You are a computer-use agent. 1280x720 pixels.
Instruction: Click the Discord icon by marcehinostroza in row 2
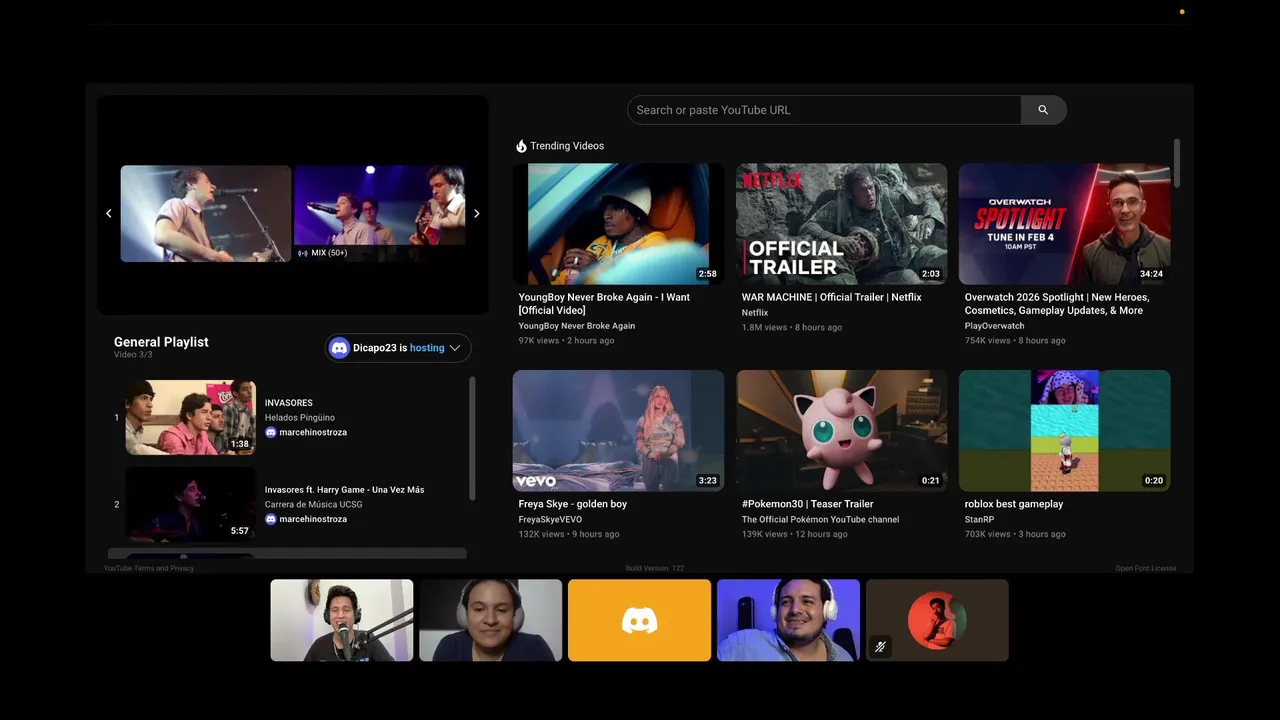[x=270, y=519]
